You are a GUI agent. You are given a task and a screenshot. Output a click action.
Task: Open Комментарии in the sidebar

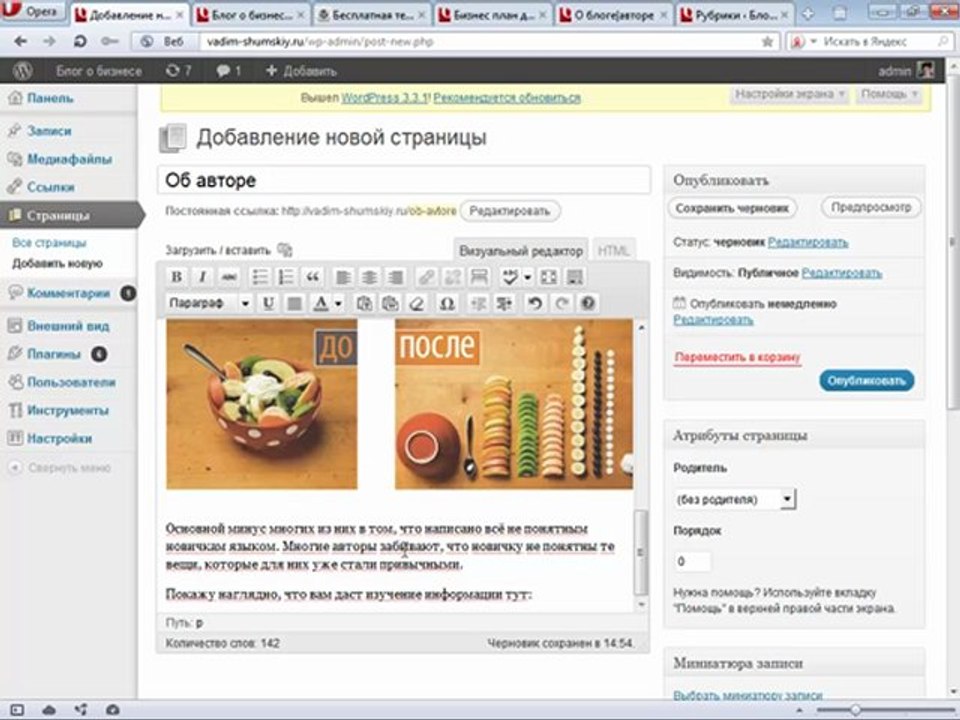[x=69, y=293]
